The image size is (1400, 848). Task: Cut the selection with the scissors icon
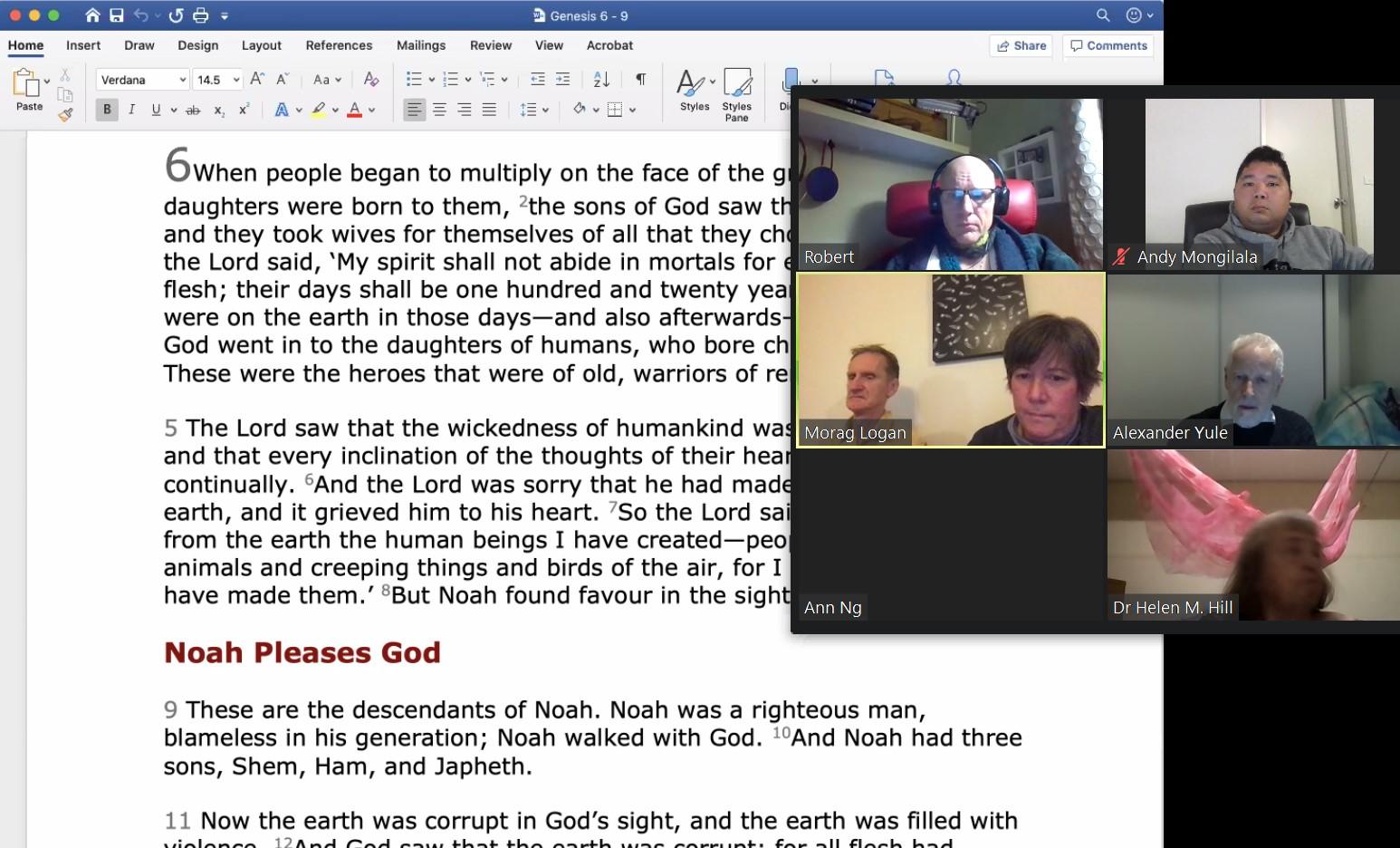pyautogui.click(x=65, y=75)
